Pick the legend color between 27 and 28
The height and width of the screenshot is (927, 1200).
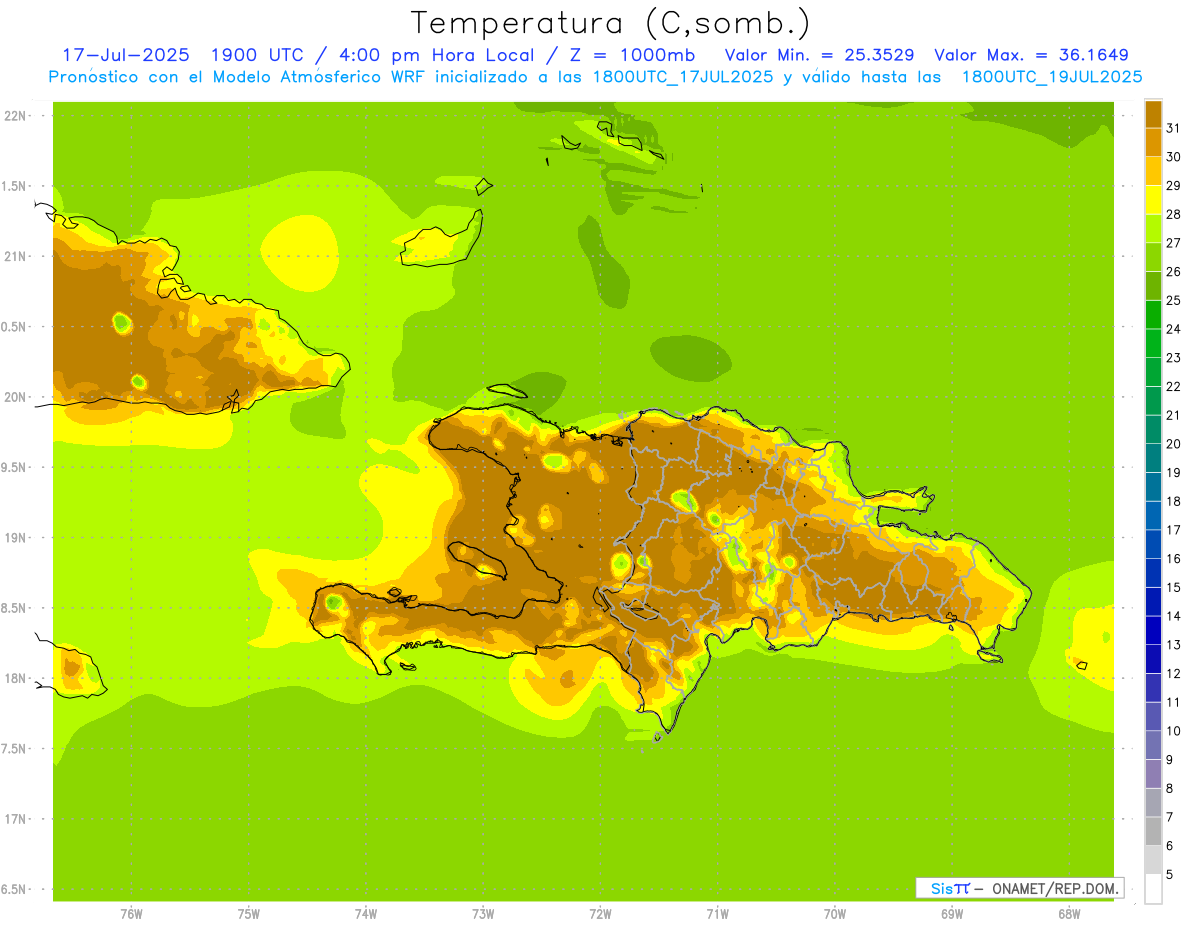point(1153,228)
